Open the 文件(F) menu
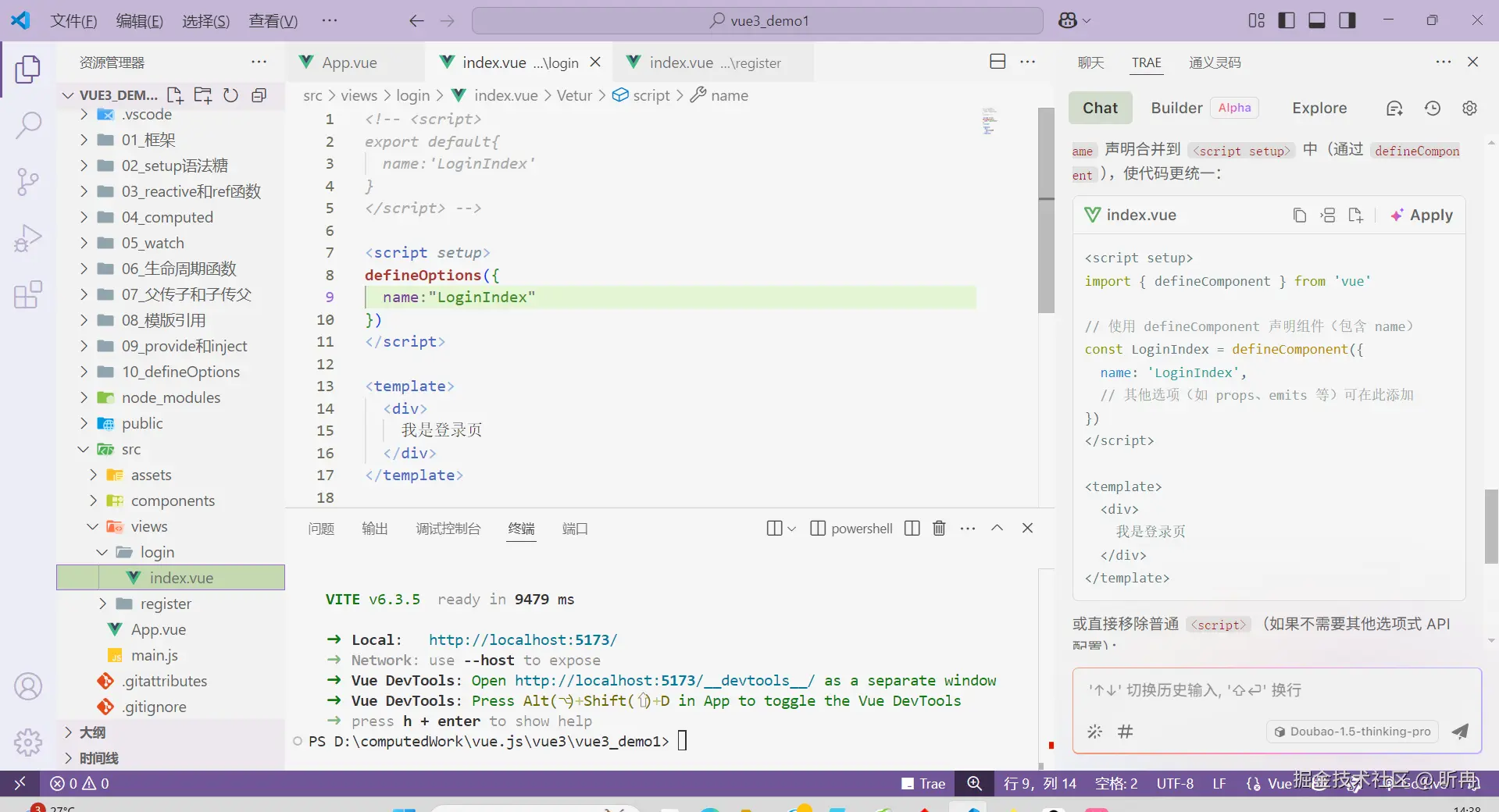The width and height of the screenshot is (1499, 812). click(x=73, y=21)
